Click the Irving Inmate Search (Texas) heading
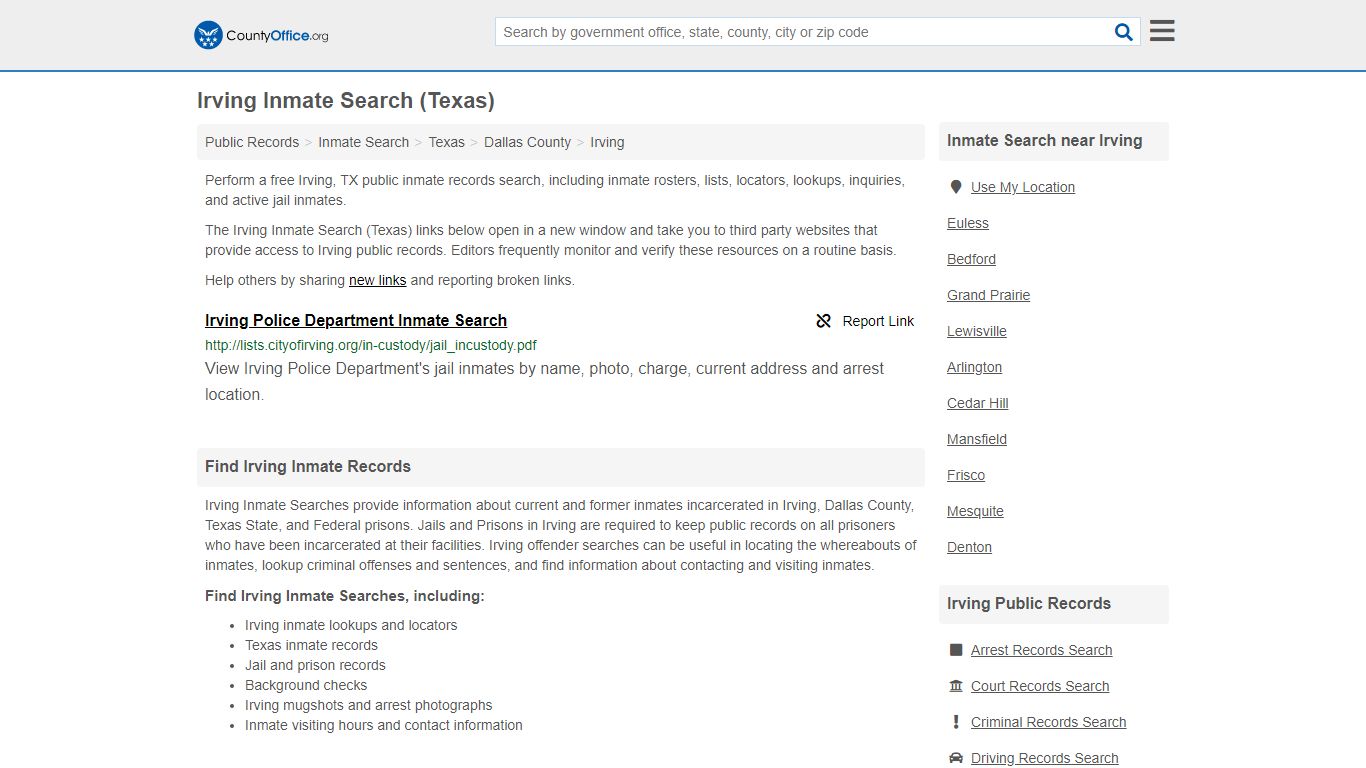Screen dimensions: 1366x768 pyautogui.click(x=346, y=101)
